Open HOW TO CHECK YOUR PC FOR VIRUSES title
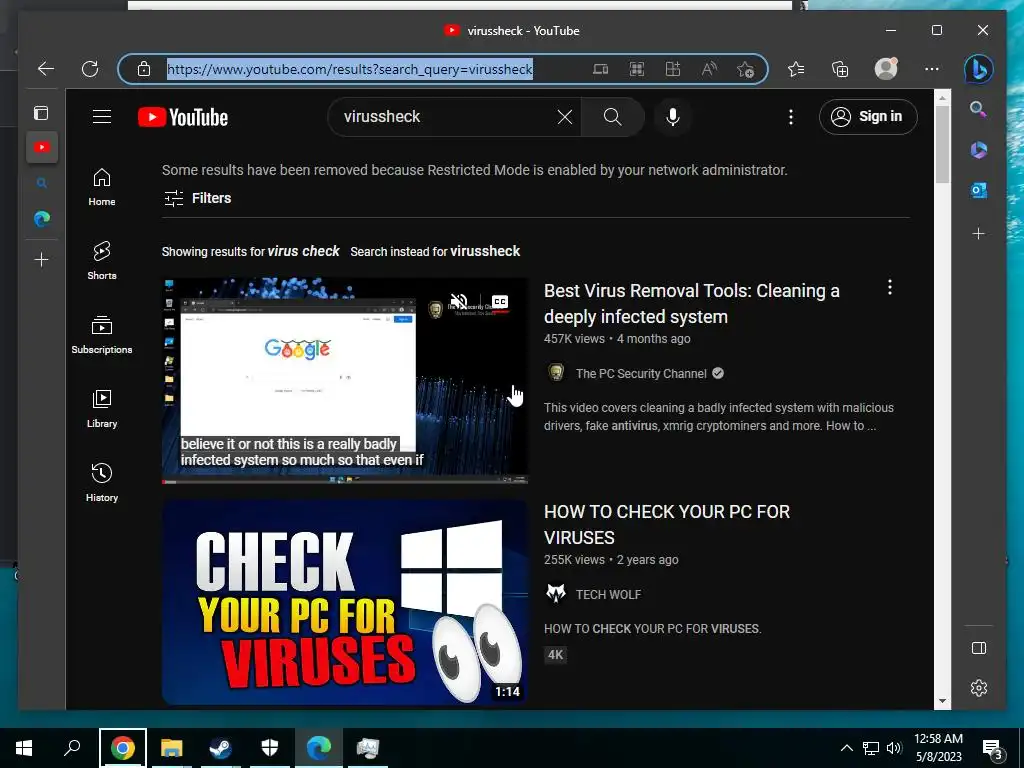 pyautogui.click(x=667, y=524)
